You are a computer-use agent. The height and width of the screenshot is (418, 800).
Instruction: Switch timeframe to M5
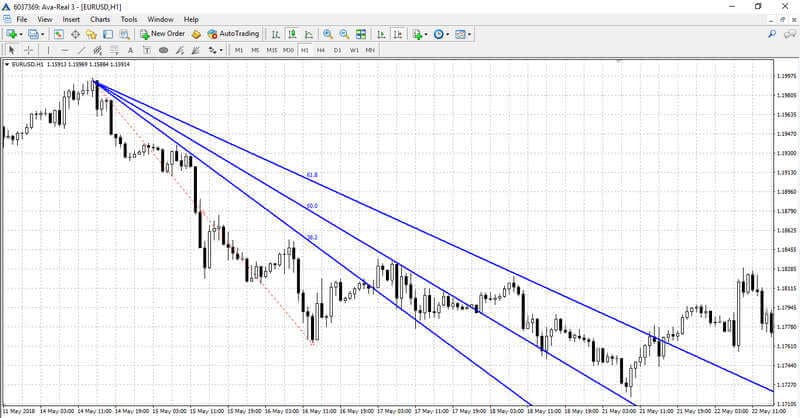point(255,50)
